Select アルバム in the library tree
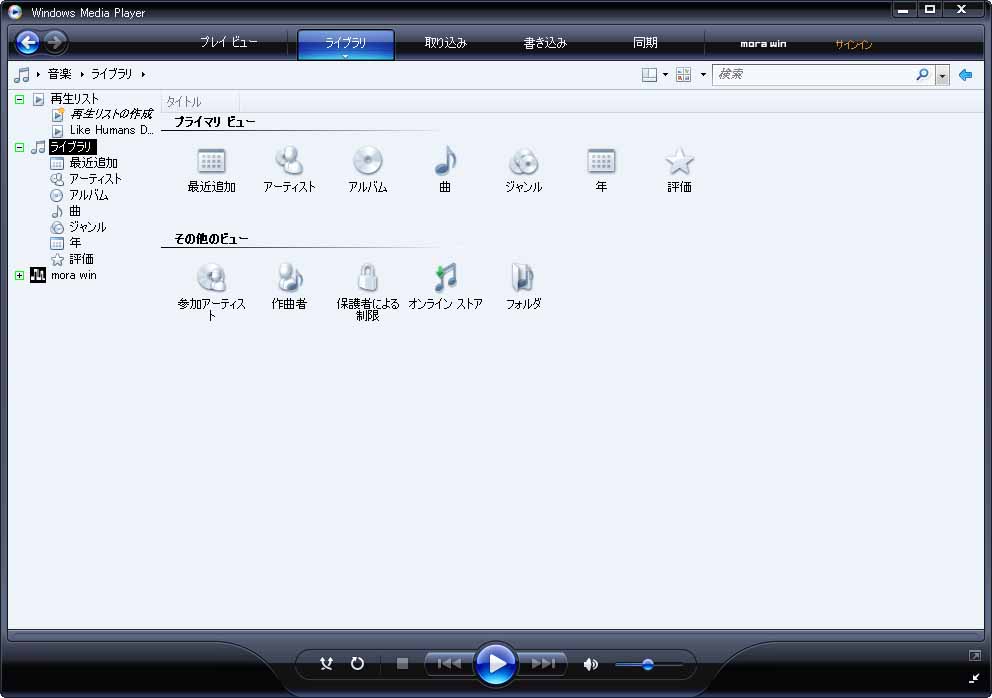992x698 pixels. pos(89,195)
